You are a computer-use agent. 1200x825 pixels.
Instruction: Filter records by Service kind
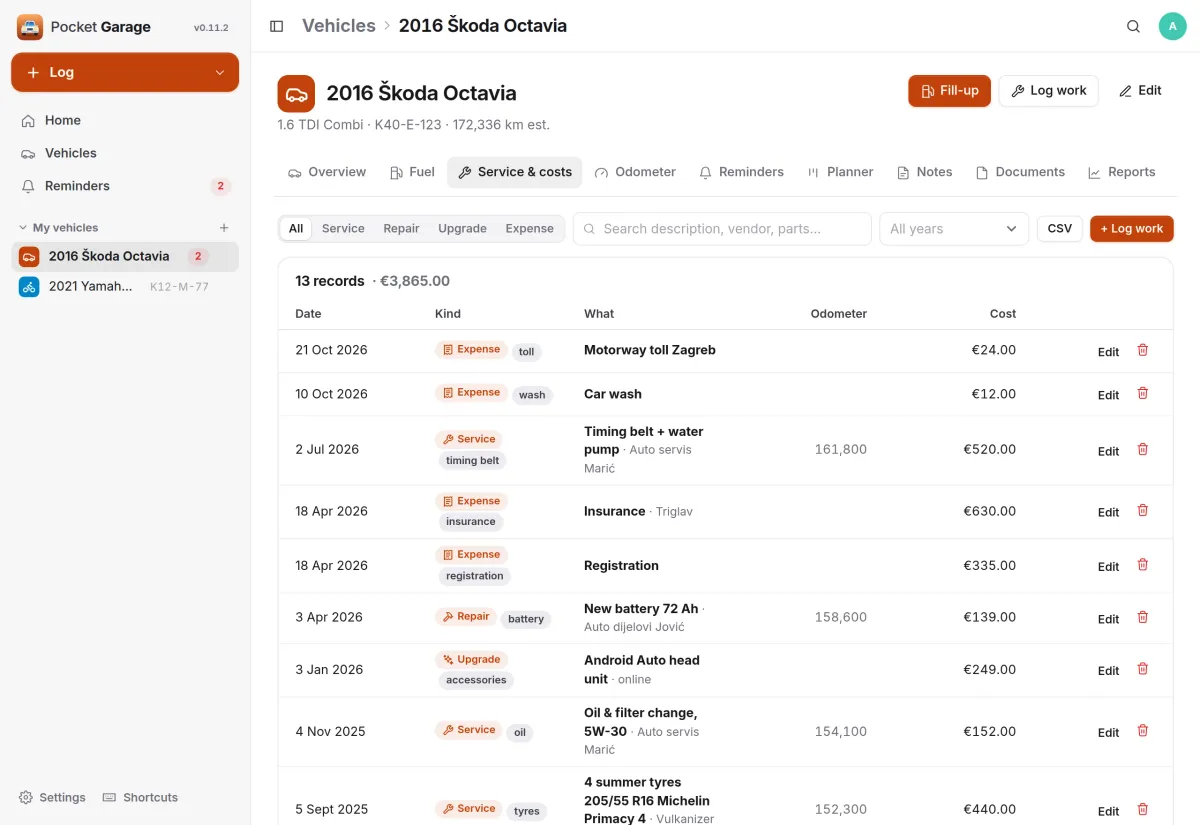coord(343,229)
